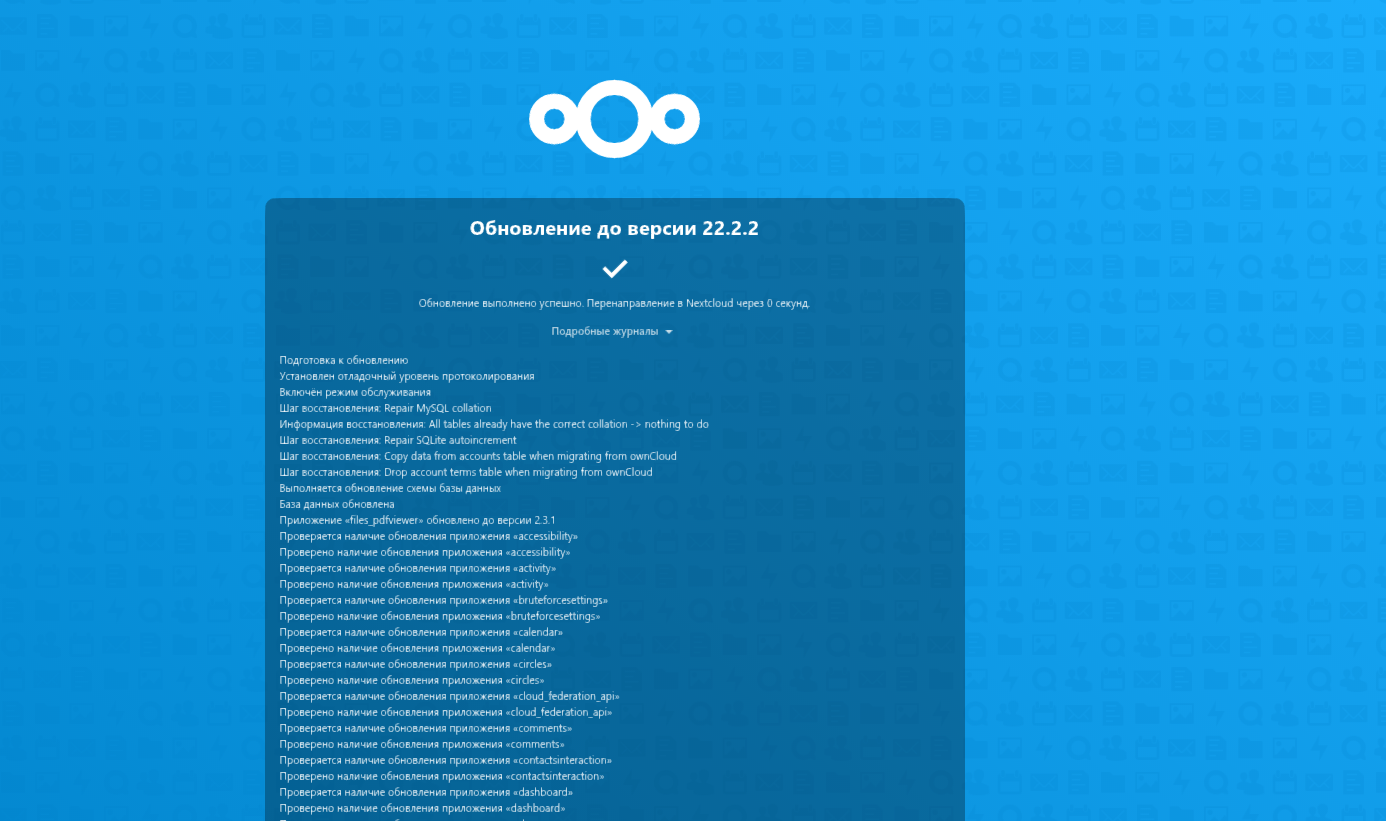Click 'Проверено' line for «accessibility»
The height and width of the screenshot is (821, 1386).
click(x=425, y=552)
